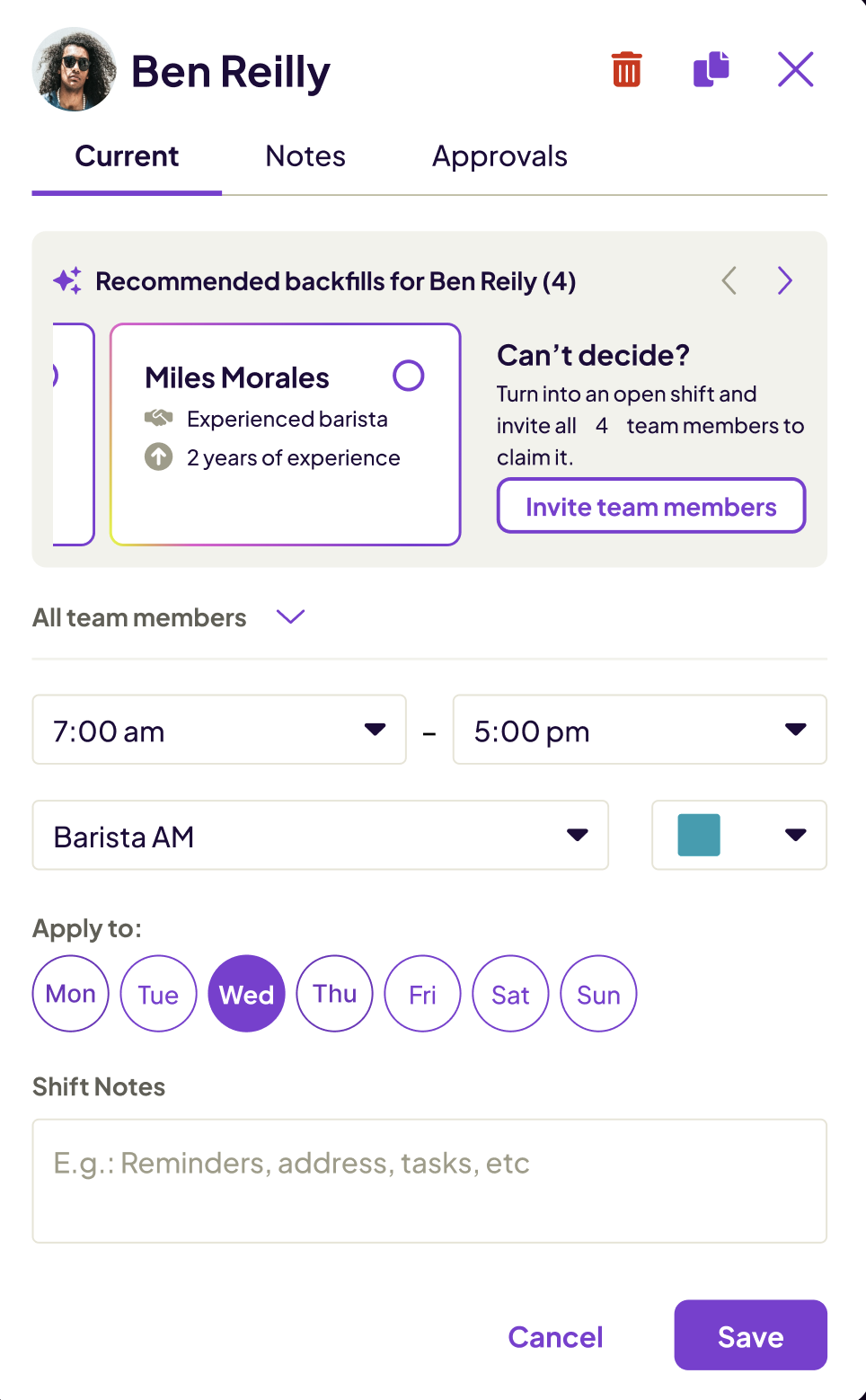Open the teal shift color swatch picker
The image size is (866, 1400).
click(x=738, y=836)
